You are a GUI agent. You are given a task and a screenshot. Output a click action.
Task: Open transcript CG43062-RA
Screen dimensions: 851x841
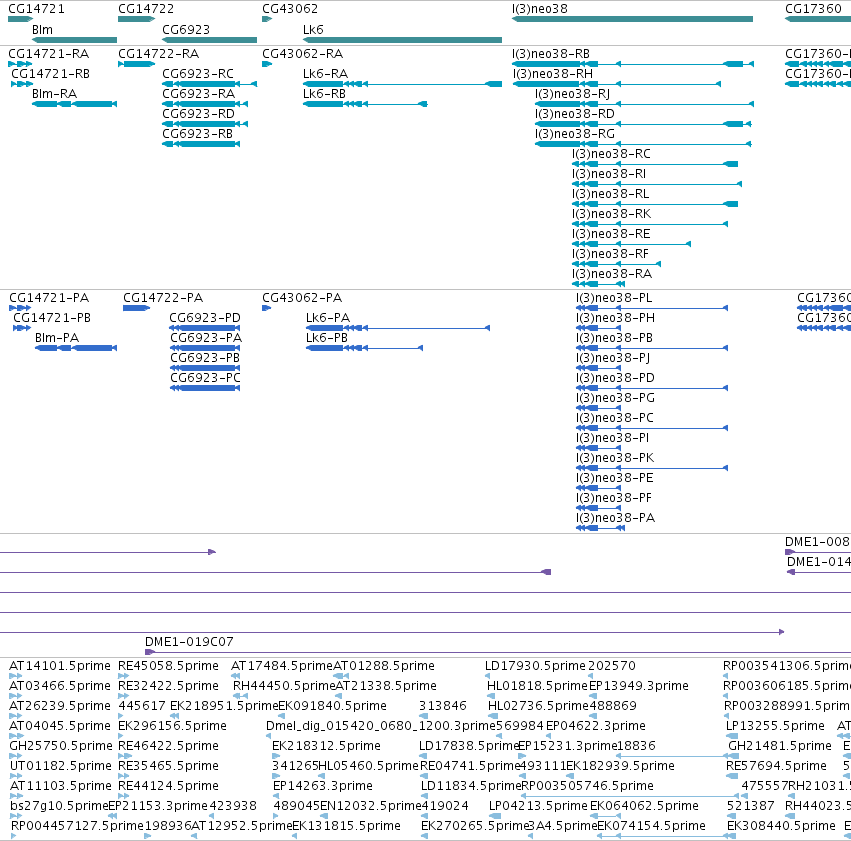(x=302, y=54)
